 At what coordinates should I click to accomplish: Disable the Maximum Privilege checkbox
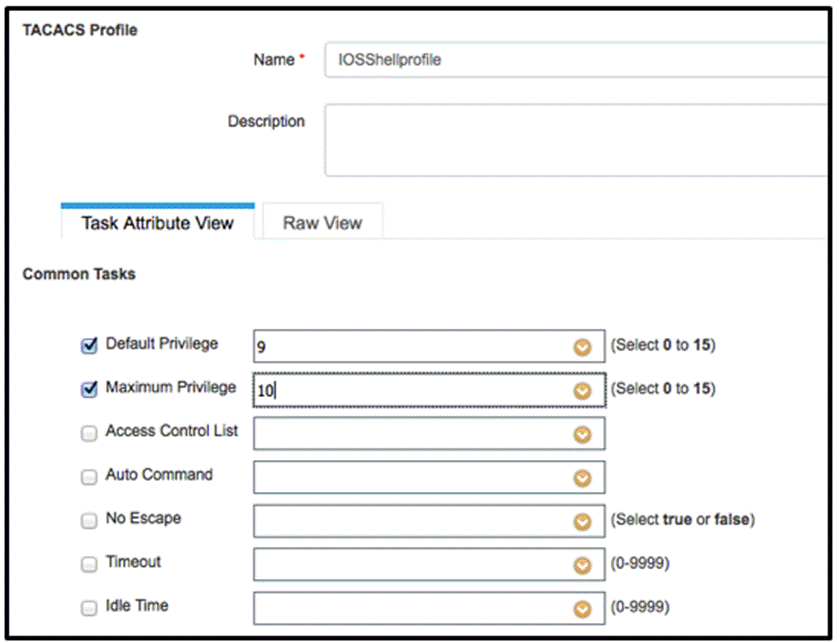coord(88,389)
